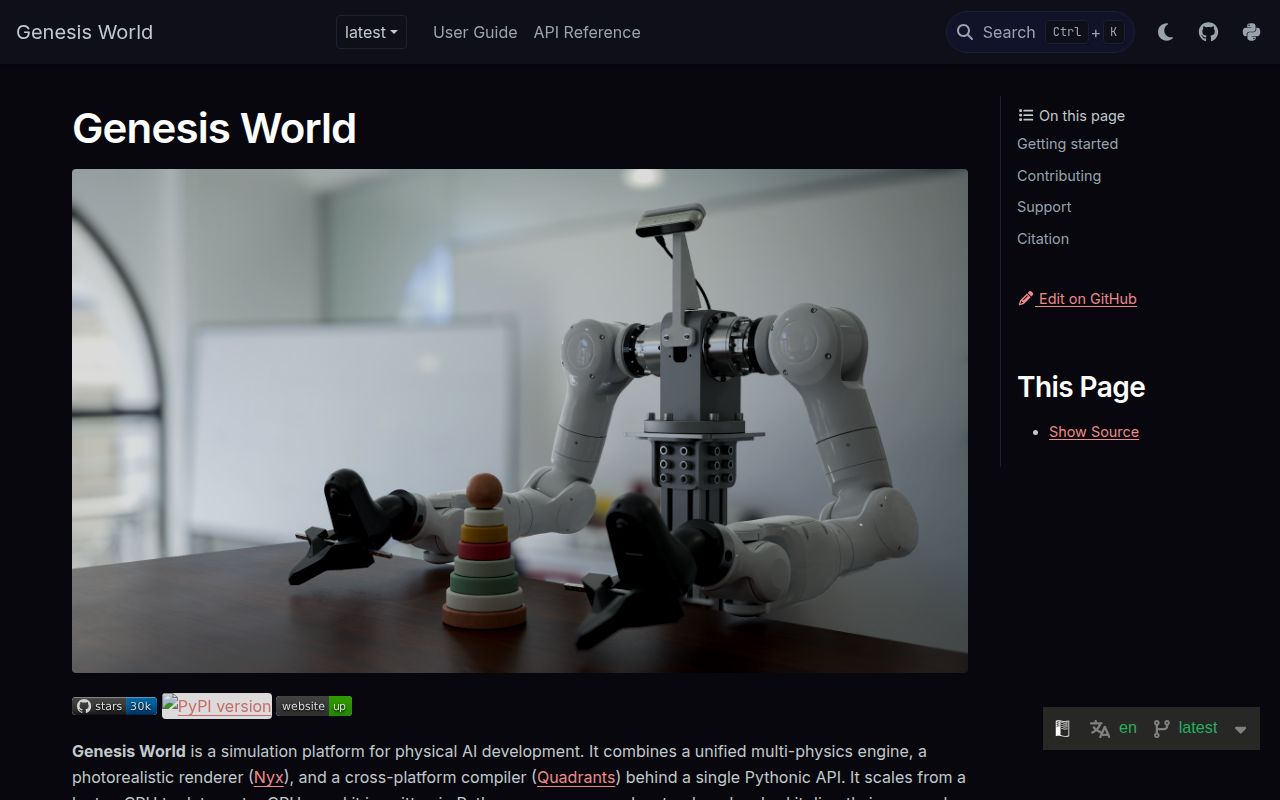Expand the latest version dropdown in navbar
Screen dimensions: 1280x800
click(371, 32)
